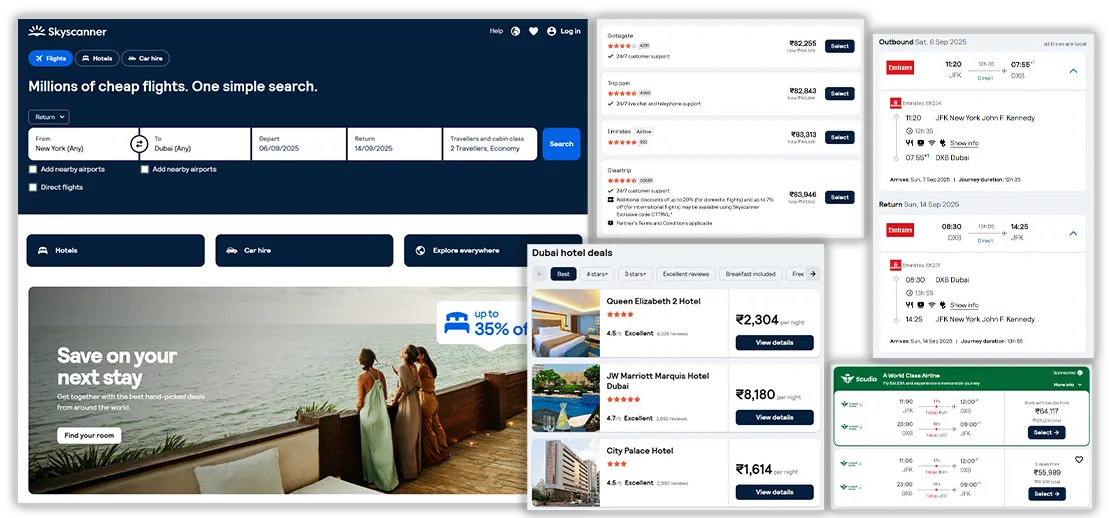The image size is (1110, 518).
Task: View details for JW Marriott Marquis Hotel Dubai
Action: 774,418
